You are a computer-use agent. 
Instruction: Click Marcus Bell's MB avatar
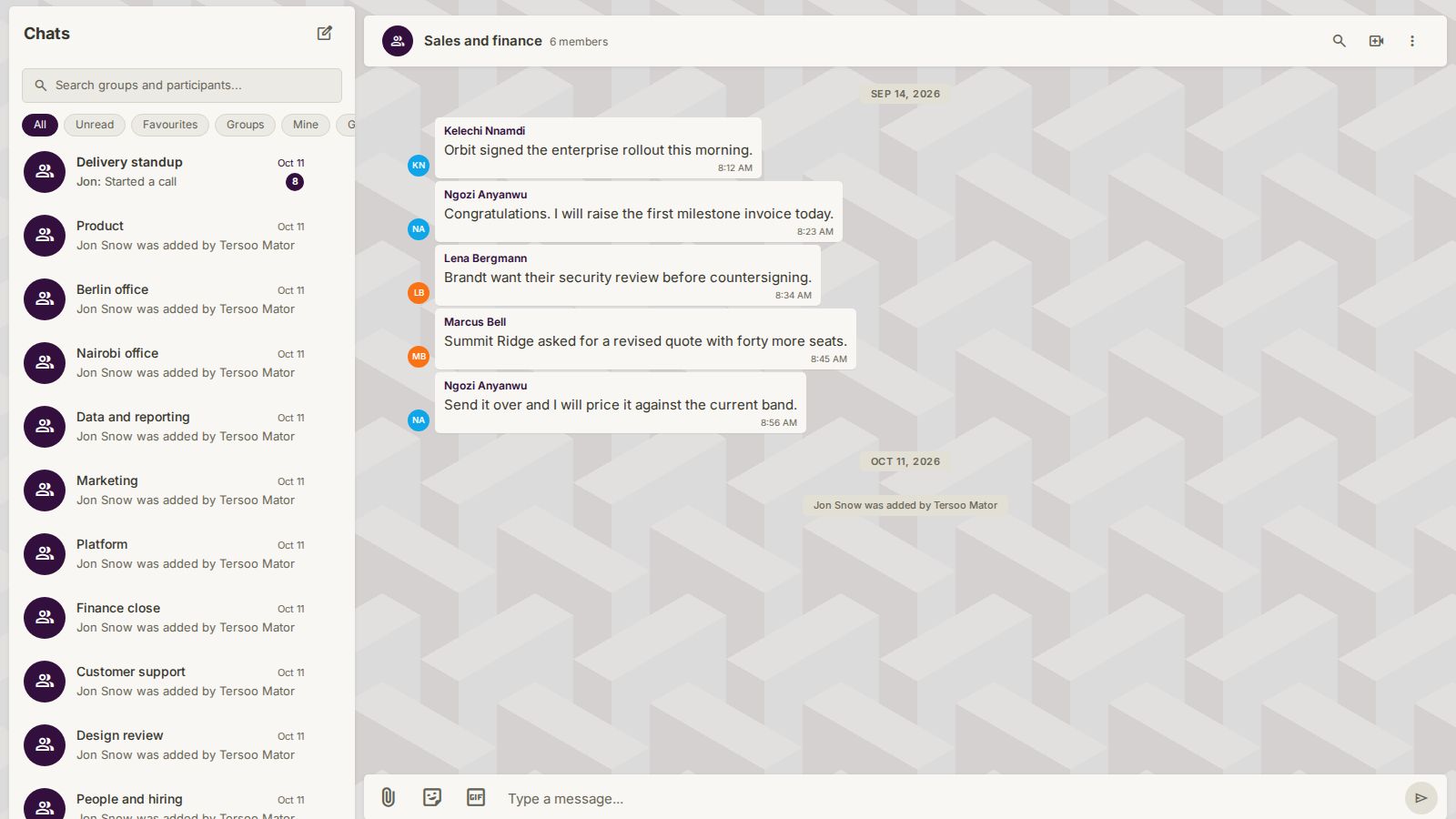point(419,357)
